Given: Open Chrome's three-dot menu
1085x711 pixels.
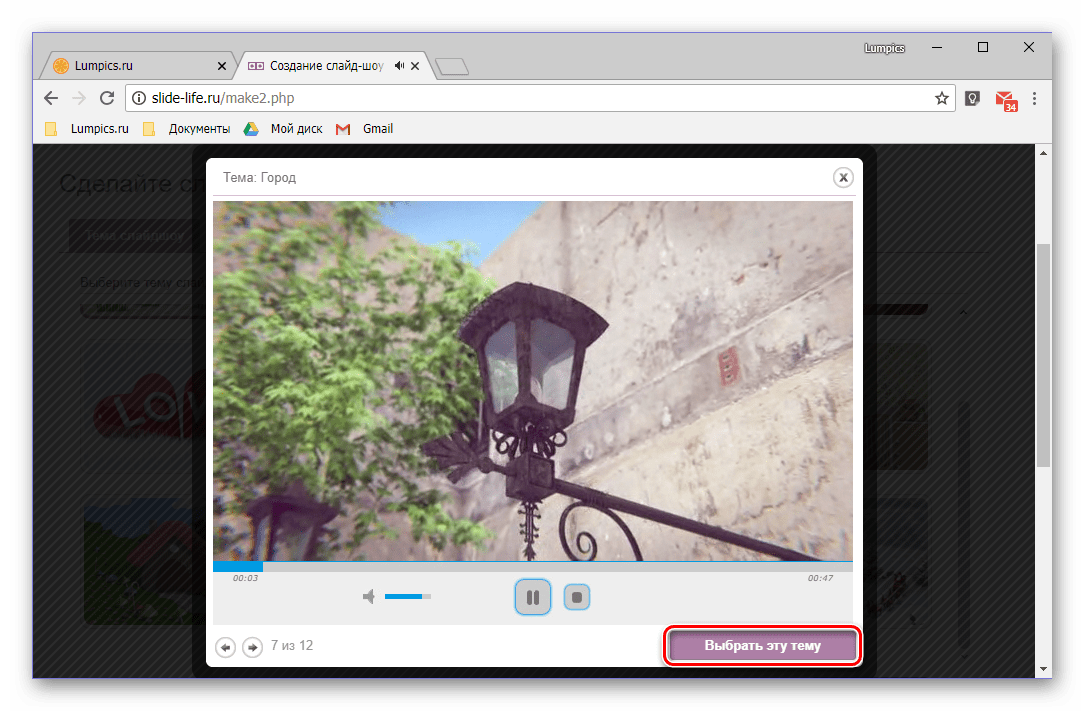Looking at the screenshot, I should pos(1034,98).
